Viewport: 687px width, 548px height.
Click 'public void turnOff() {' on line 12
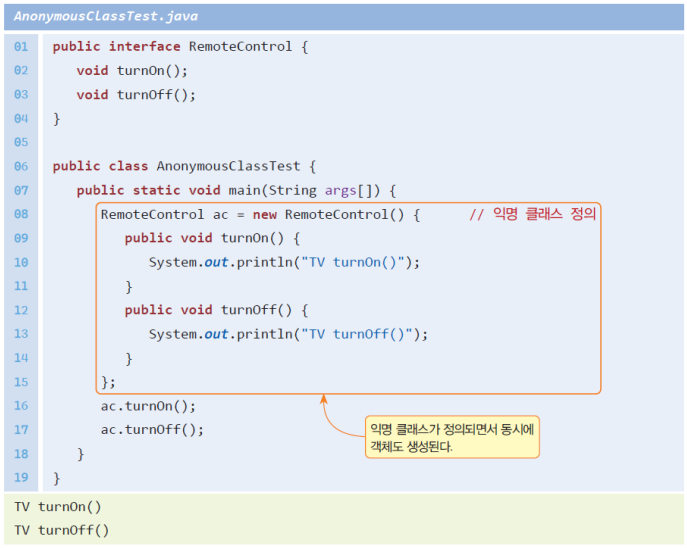click(216, 310)
